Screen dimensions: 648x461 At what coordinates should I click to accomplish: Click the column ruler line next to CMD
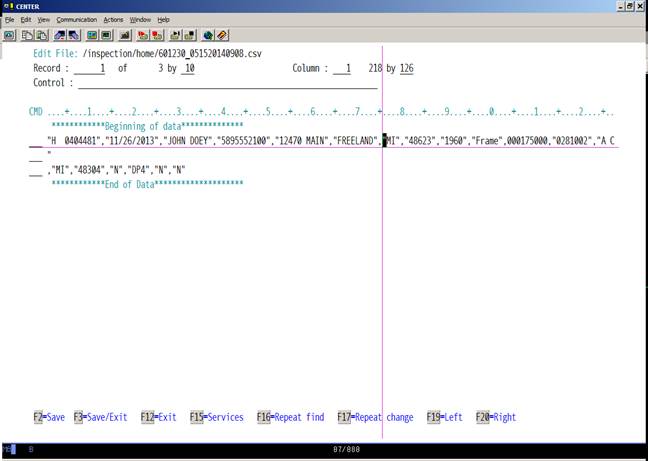331,112
